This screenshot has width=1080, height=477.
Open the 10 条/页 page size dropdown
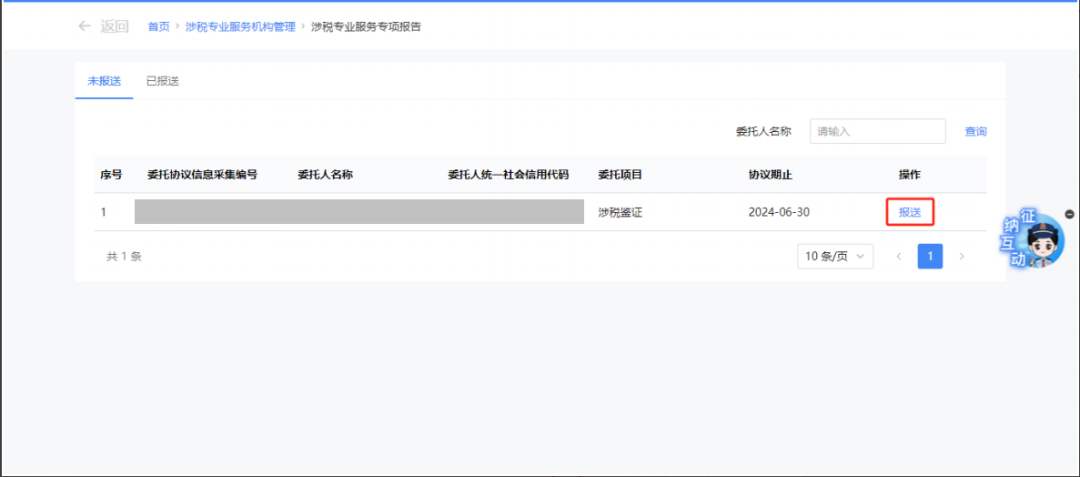tap(835, 256)
